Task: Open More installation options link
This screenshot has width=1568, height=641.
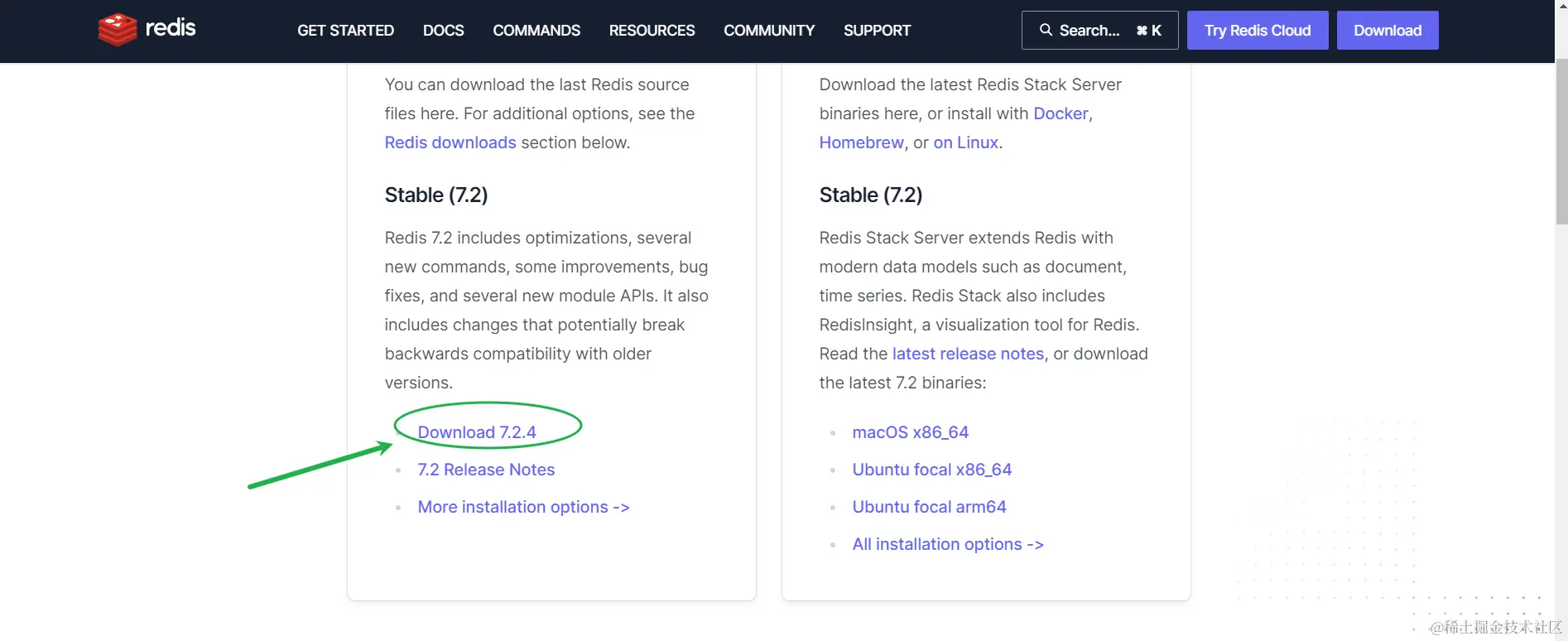Action: [523, 507]
